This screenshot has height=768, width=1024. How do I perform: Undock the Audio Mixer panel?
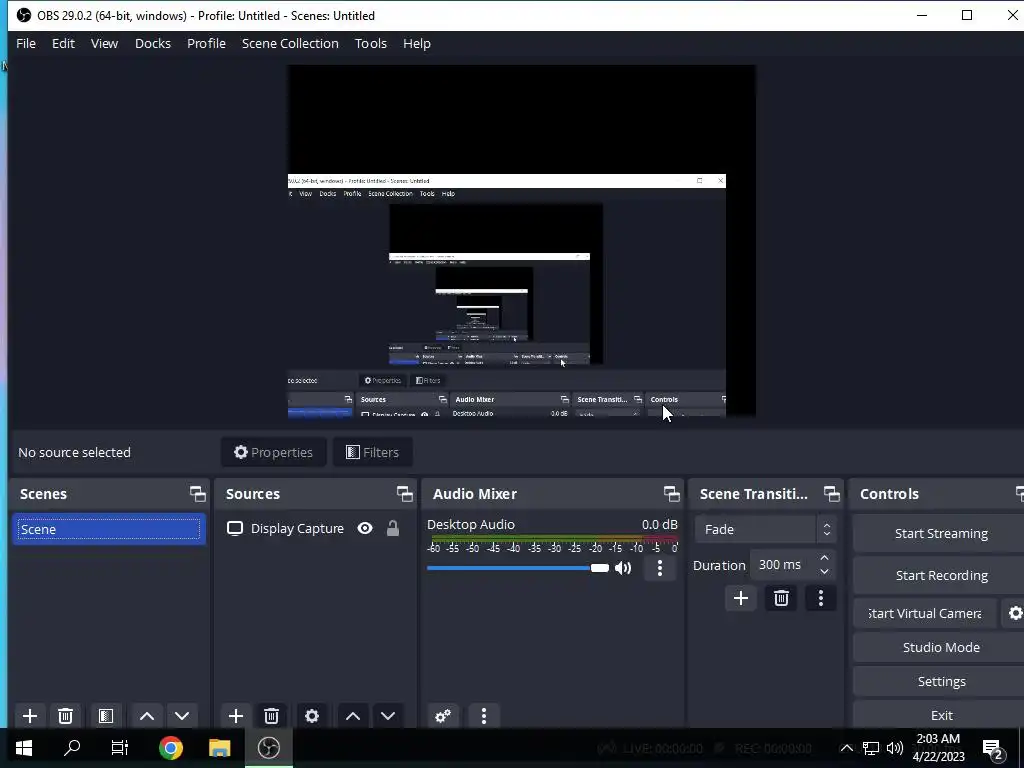[x=671, y=494]
